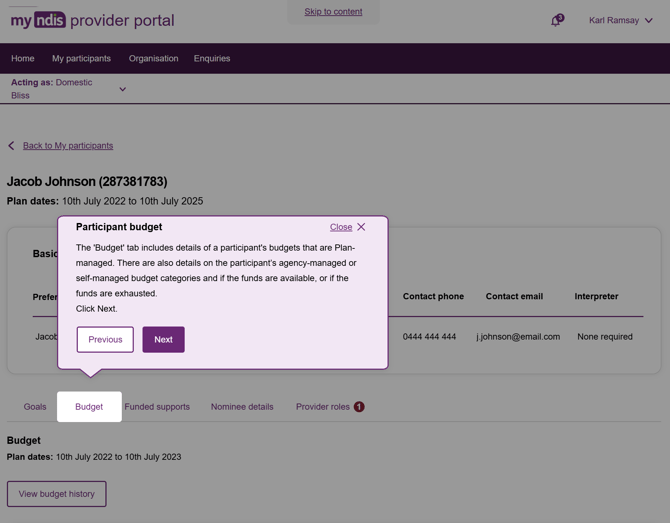This screenshot has height=523, width=670.
Task: Follow the Skip to content link
Action: [333, 12]
